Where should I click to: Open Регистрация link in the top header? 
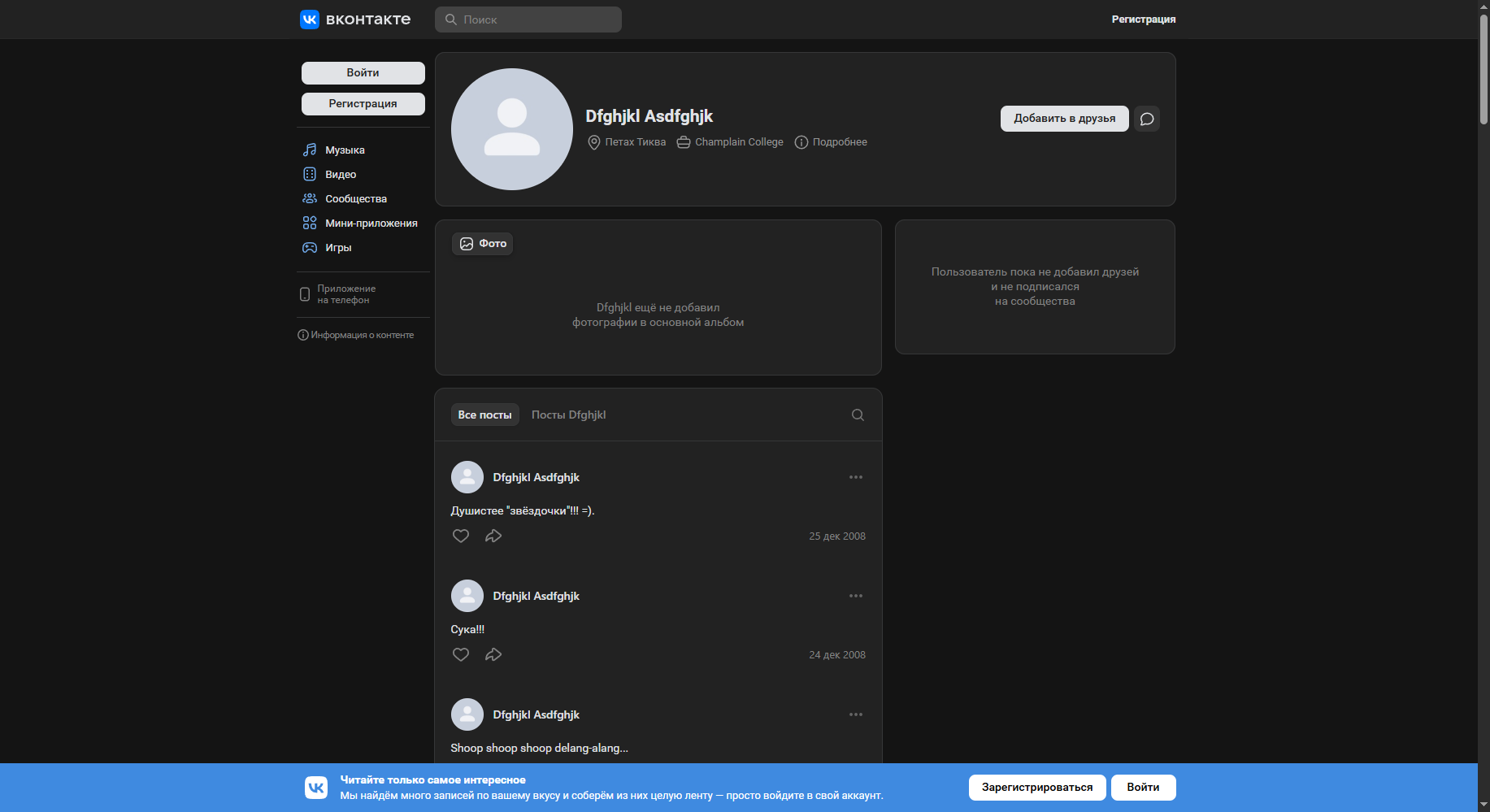tap(1143, 20)
